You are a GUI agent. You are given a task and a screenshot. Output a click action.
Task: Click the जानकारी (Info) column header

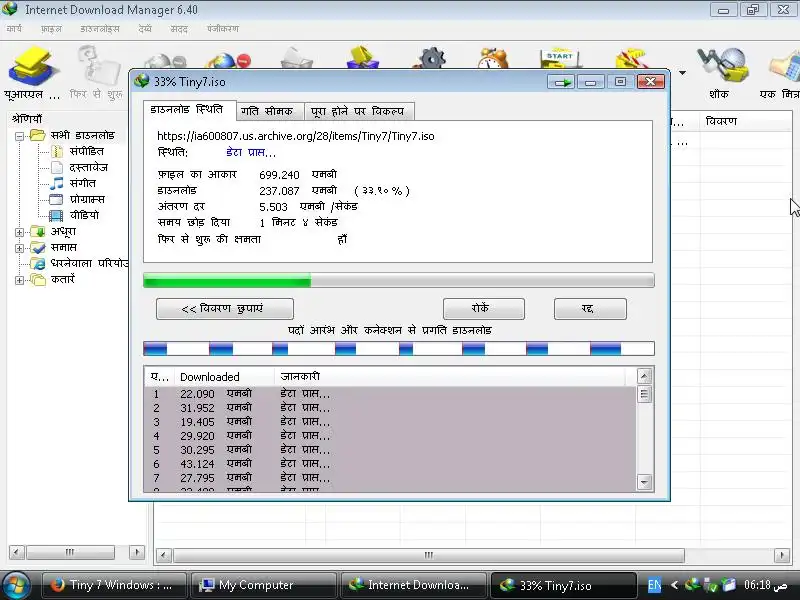click(x=449, y=377)
